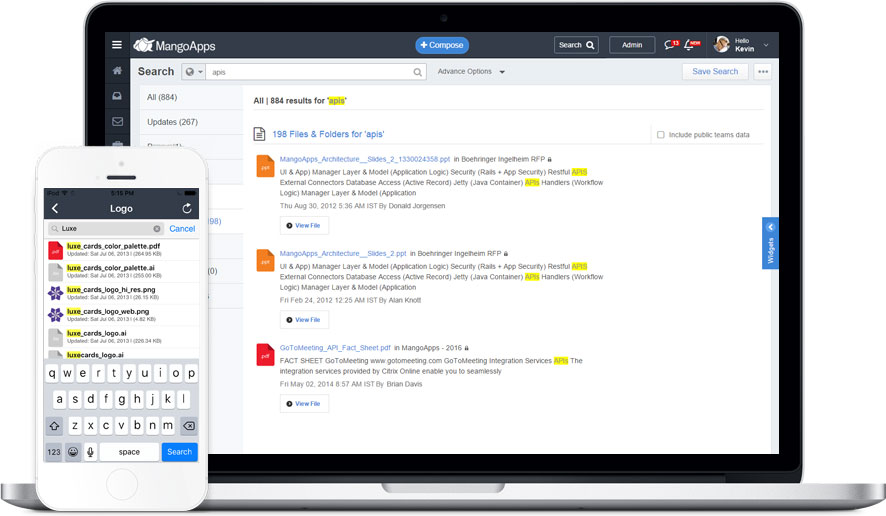
Task: Open the mail envelope sidebar icon
Action: click(117, 122)
